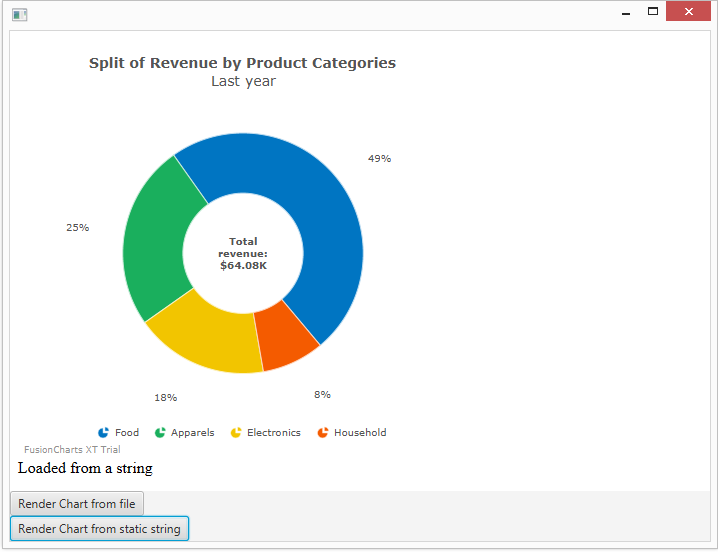The height and width of the screenshot is (552, 718).
Task: Click the 25% data label
Action: tap(77, 228)
